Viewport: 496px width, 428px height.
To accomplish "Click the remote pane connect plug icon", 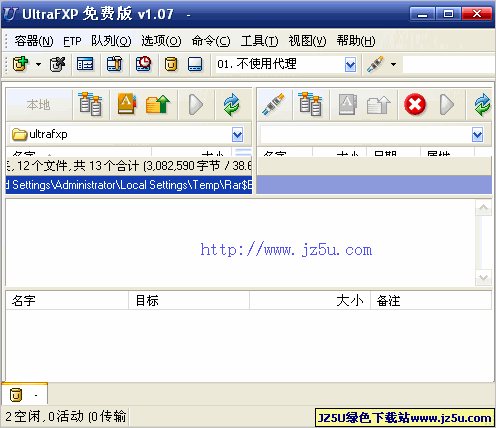I will (273, 105).
